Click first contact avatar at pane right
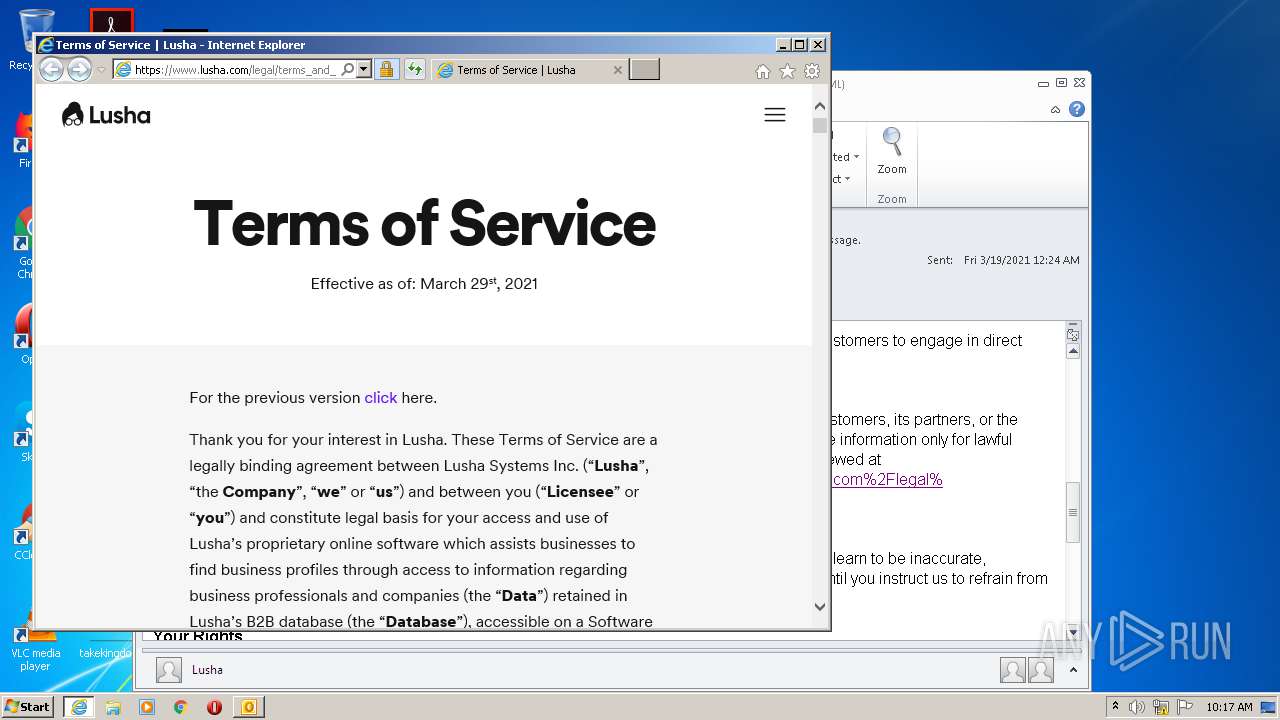The width and height of the screenshot is (1280, 720). [x=1013, y=670]
